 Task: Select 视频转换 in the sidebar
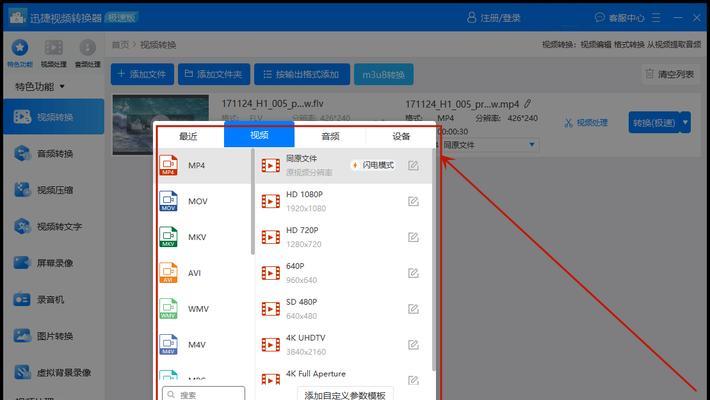(x=53, y=117)
